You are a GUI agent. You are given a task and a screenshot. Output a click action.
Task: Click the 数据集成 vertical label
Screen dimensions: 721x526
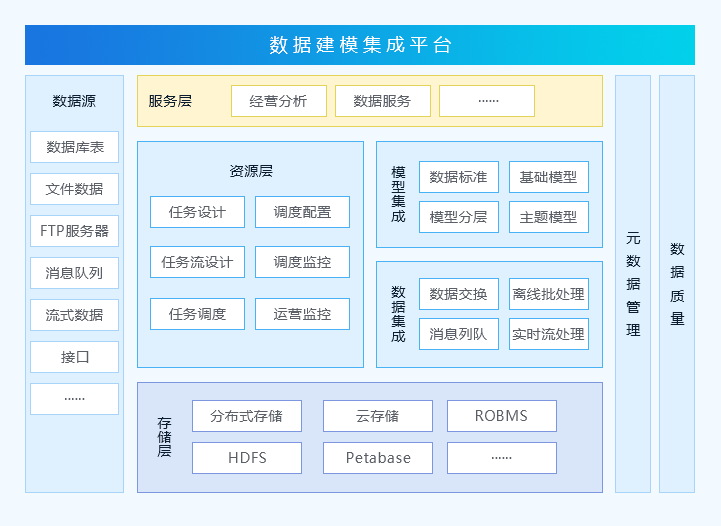(x=398, y=314)
